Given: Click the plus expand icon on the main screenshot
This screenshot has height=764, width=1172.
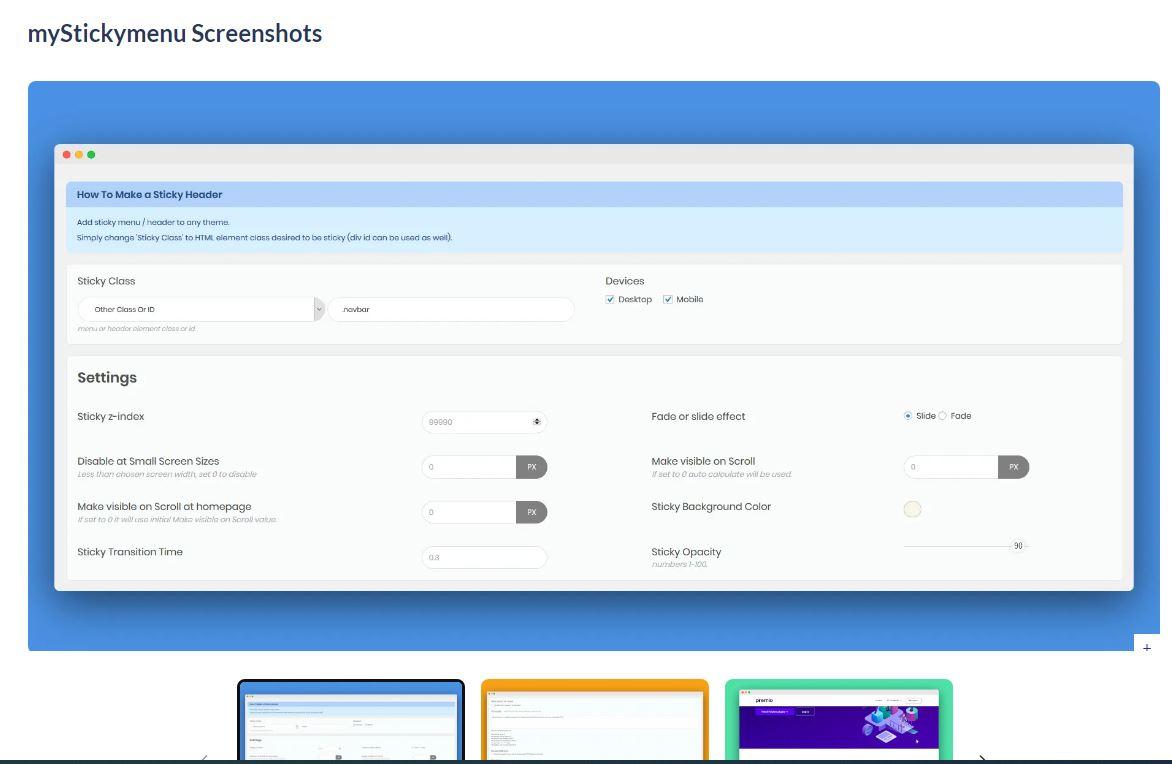Looking at the screenshot, I should point(1147,647).
